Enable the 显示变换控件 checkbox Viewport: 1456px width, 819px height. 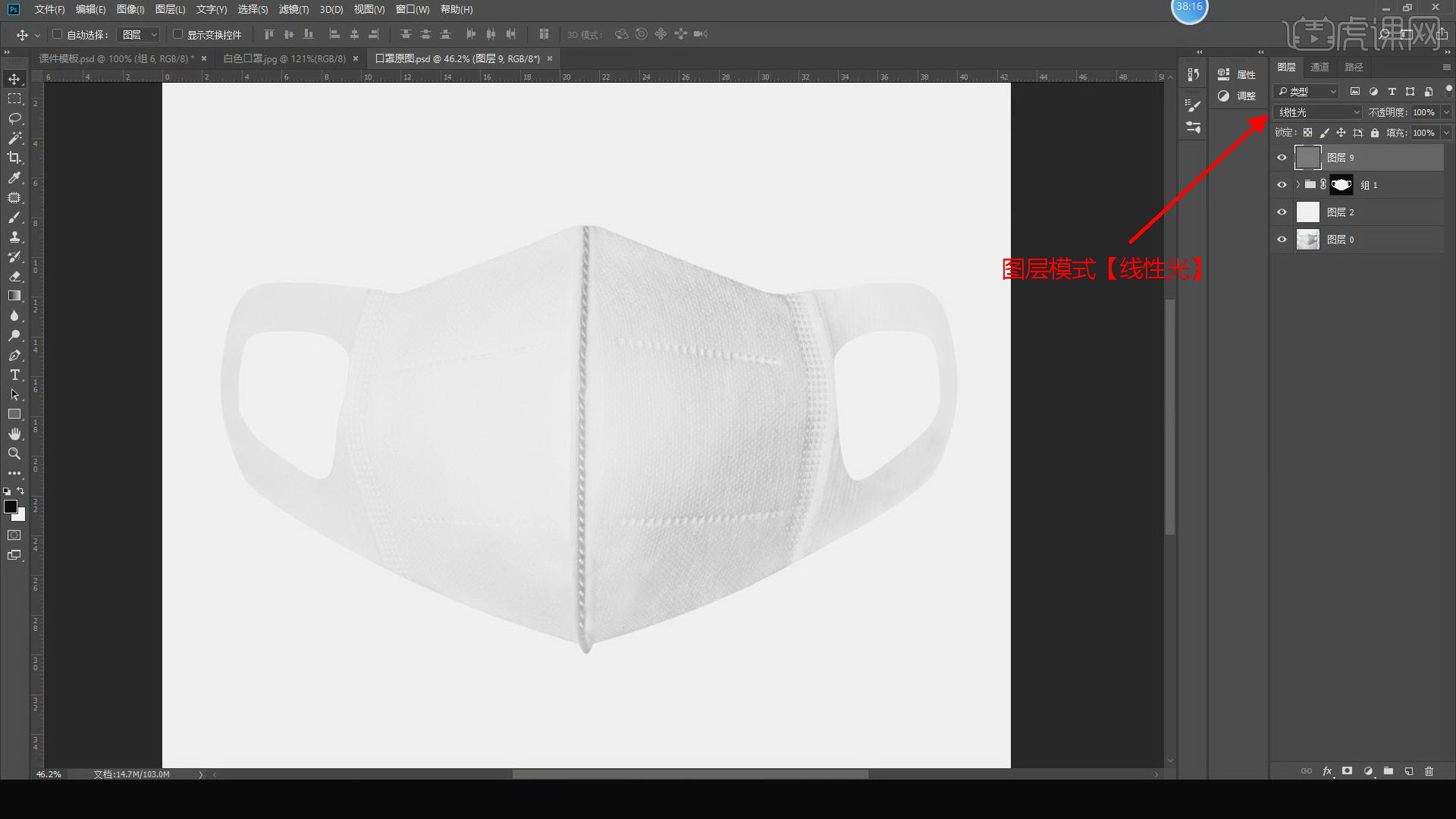[177, 34]
